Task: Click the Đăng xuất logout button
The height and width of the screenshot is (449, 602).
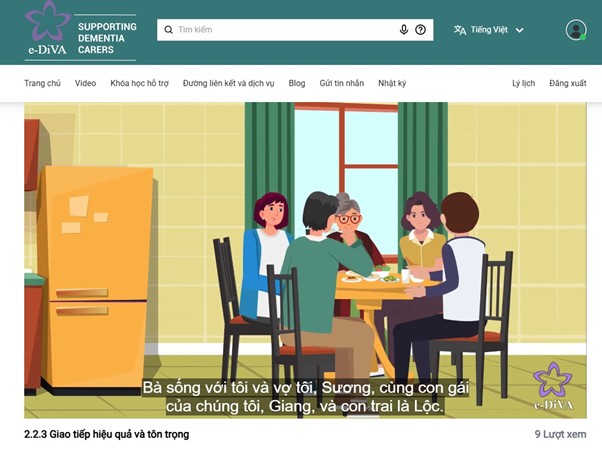Action: click(567, 83)
